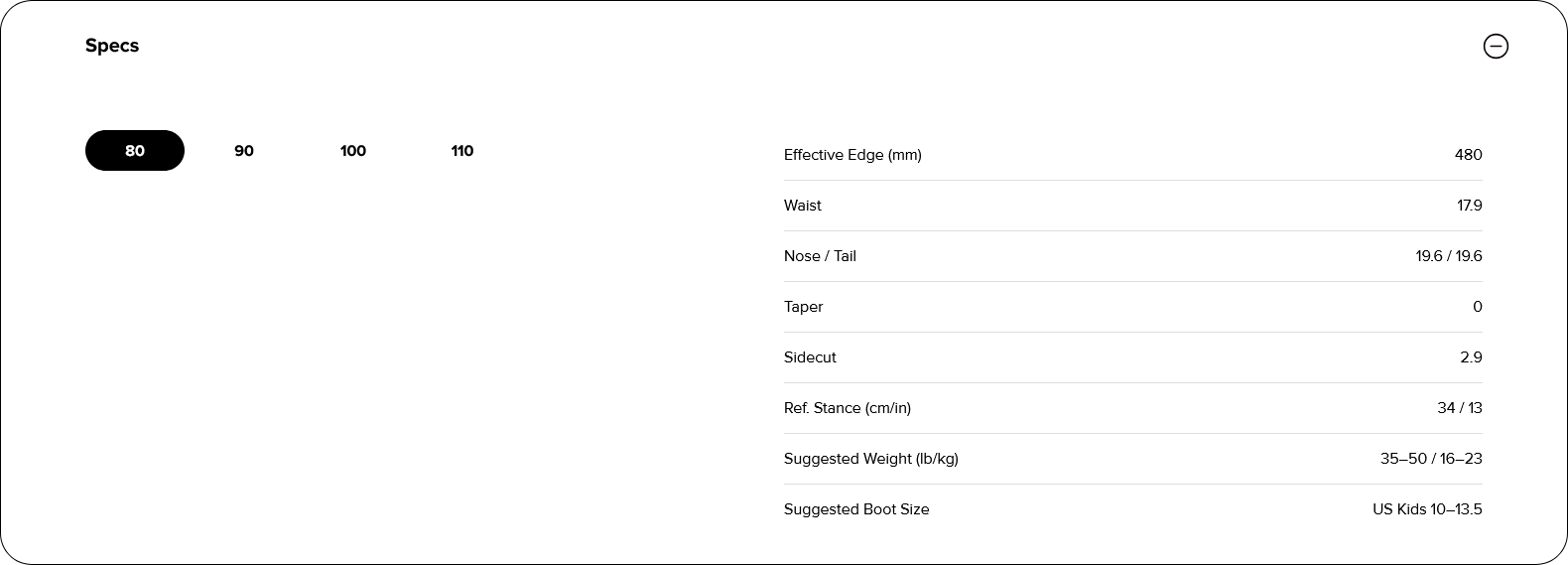Click the 35–50 / 16–23 weight value
This screenshot has width=1568, height=565.
point(1430,459)
